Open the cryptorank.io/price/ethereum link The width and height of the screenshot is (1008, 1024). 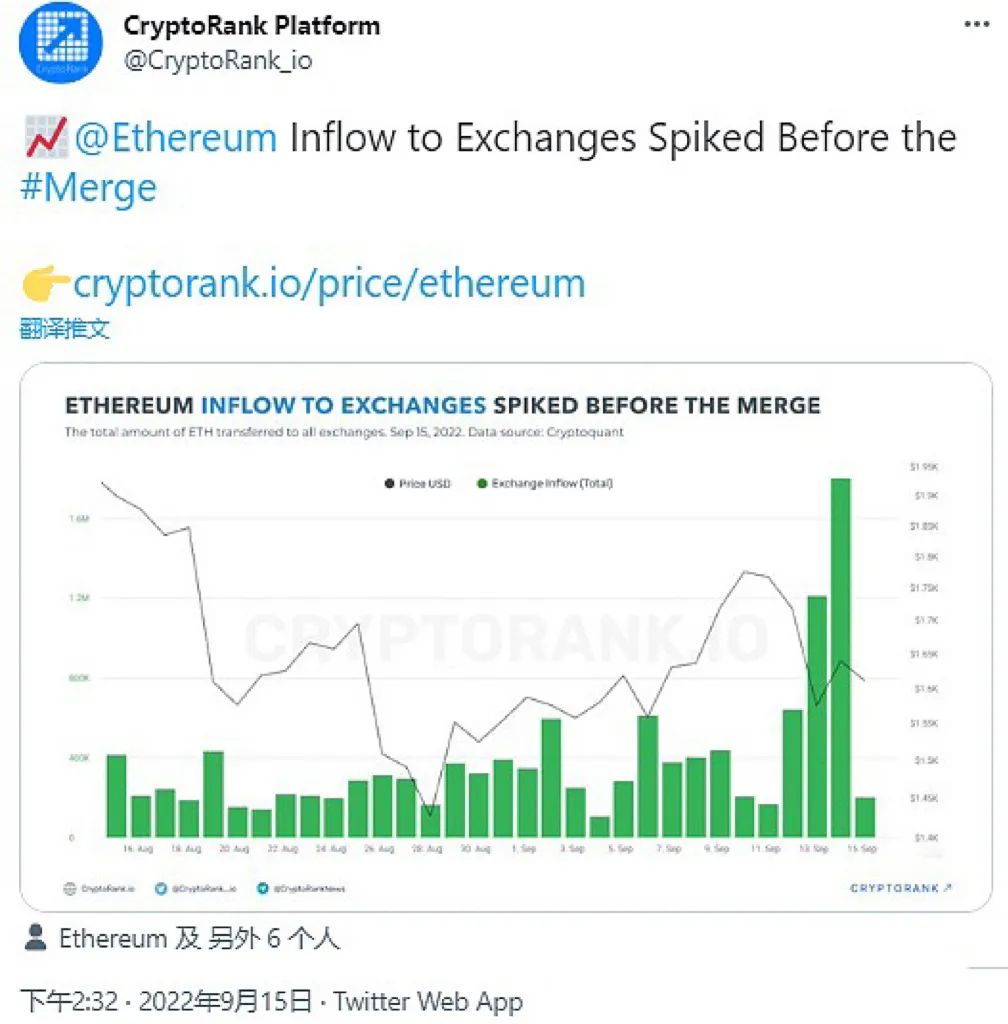click(329, 284)
